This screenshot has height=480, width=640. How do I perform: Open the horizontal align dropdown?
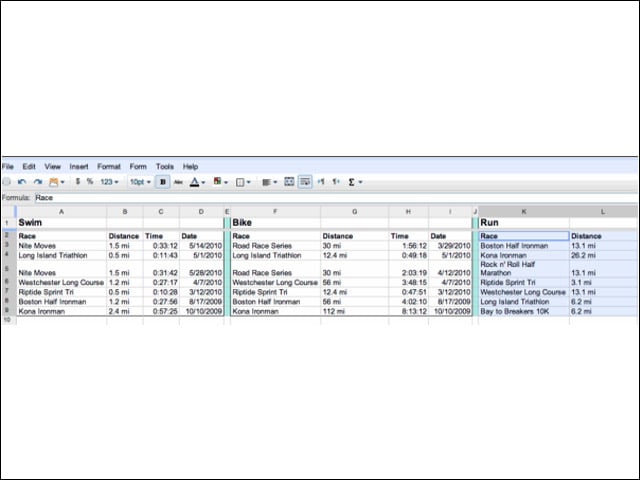(269, 182)
